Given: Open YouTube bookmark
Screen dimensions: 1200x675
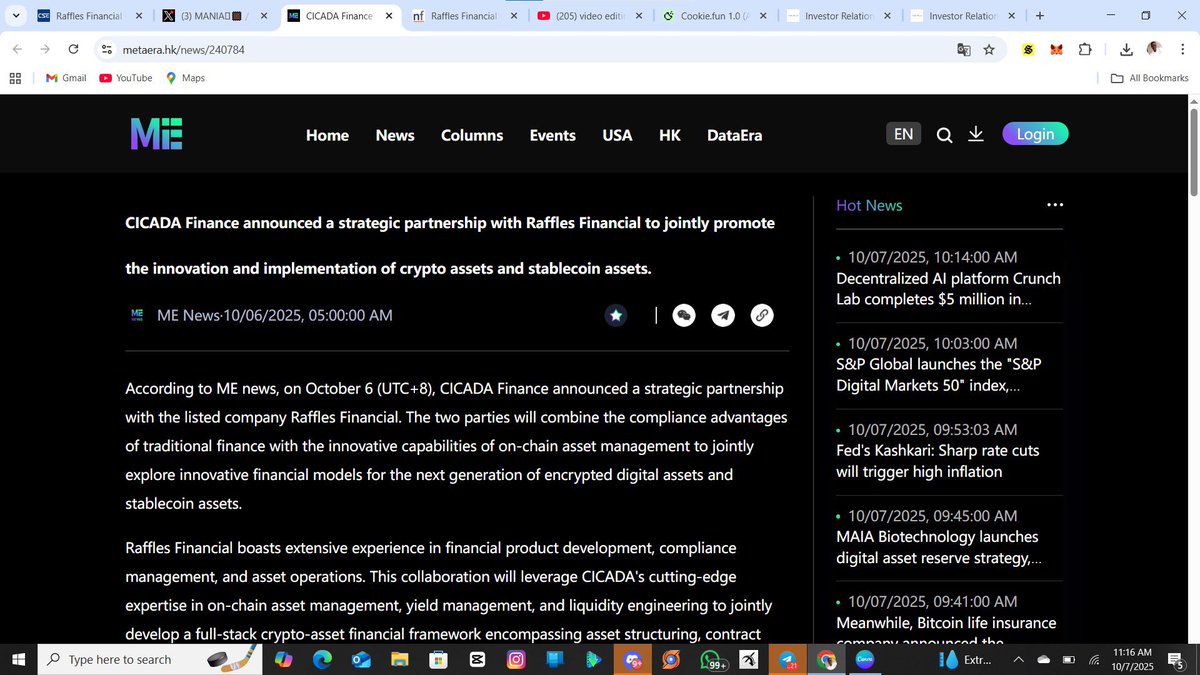Looking at the screenshot, I should click(x=125, y=77).
